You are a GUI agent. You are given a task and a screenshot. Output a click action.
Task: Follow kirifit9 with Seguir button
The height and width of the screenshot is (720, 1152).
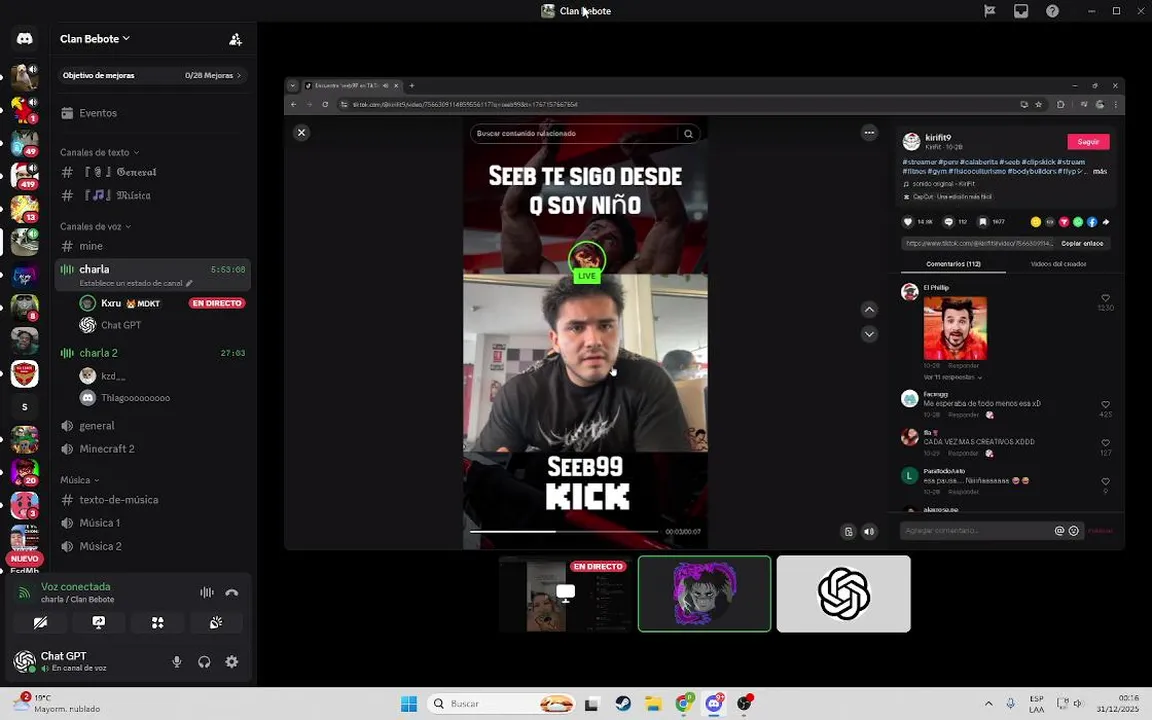tap(1088, 142)
